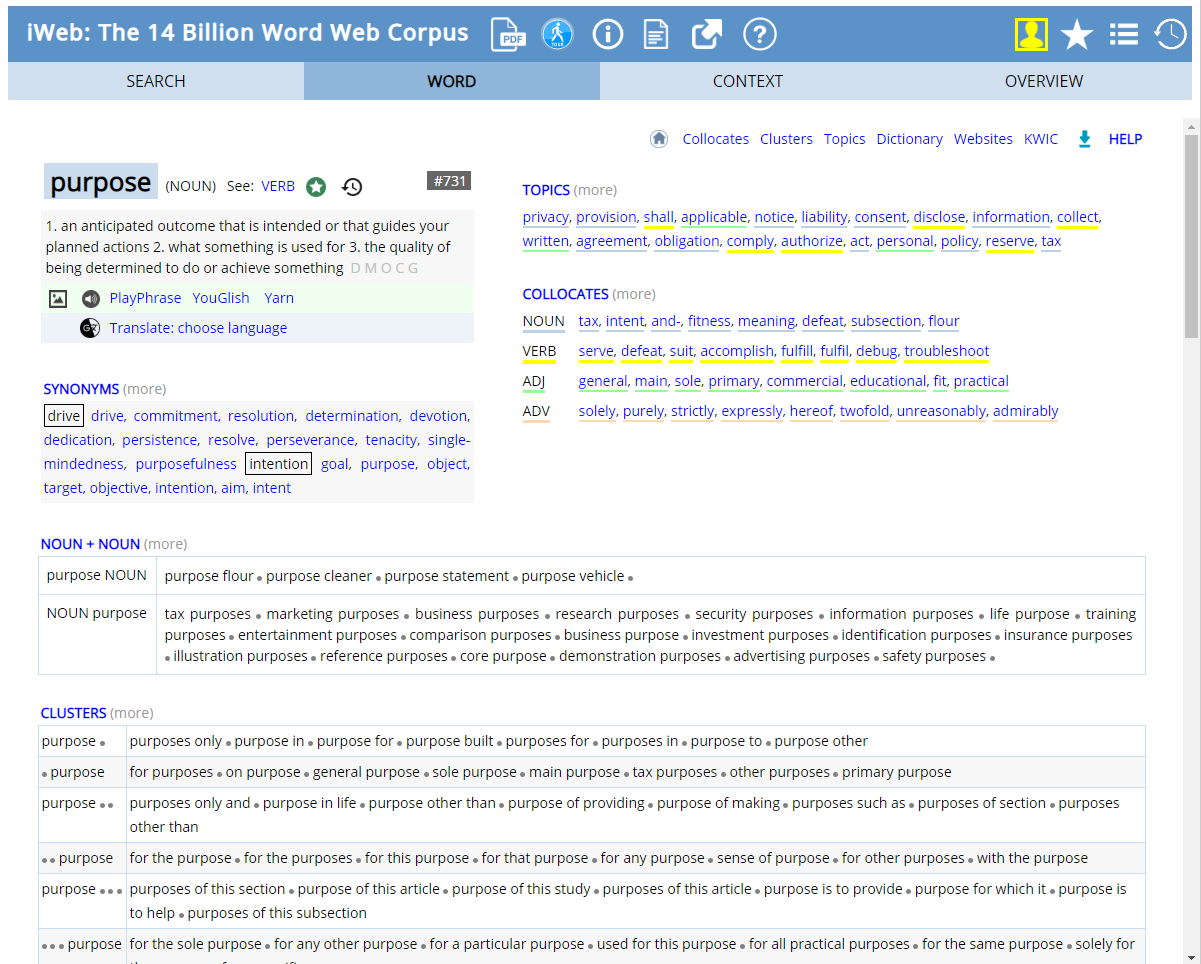
Task: Click the dictionary letter D after definition
Action: click(x=356, y=268)
